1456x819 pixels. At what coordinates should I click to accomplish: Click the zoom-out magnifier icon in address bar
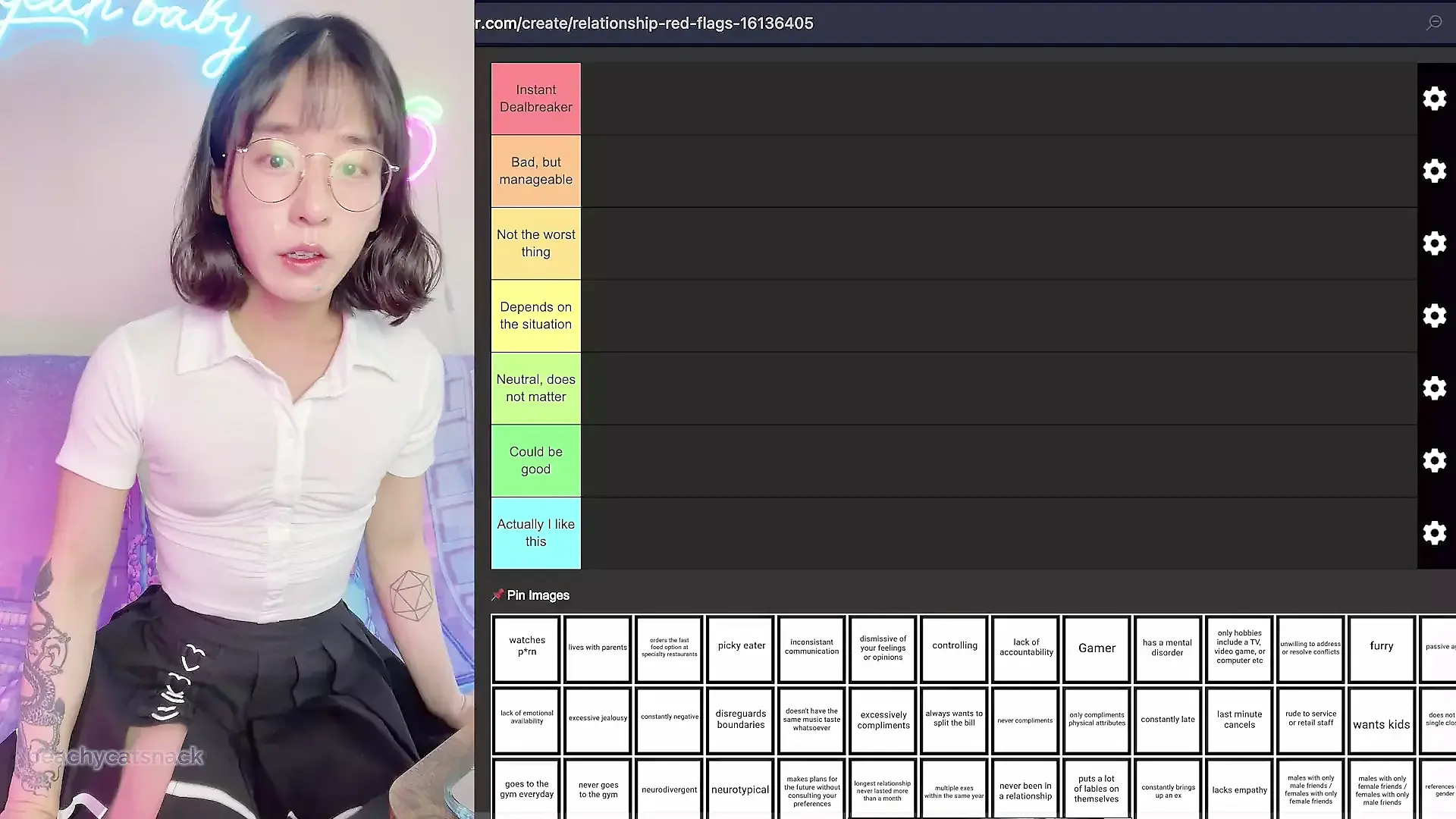[x=1434, y=23]
